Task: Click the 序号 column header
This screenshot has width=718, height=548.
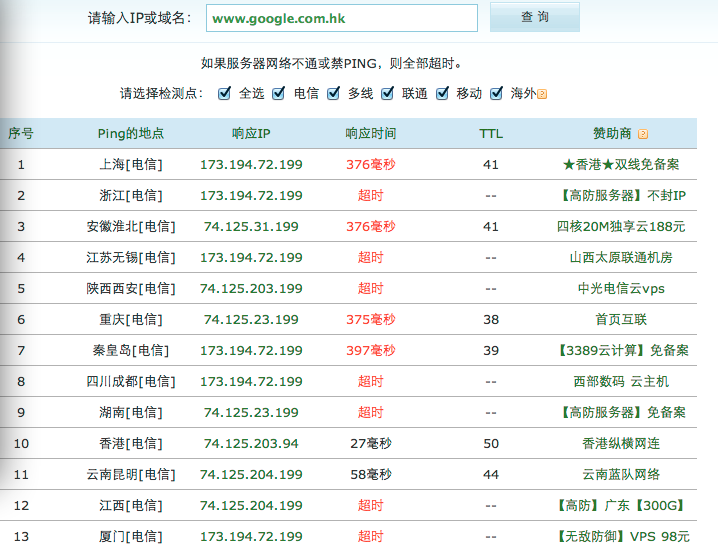Action: (21, 134)
